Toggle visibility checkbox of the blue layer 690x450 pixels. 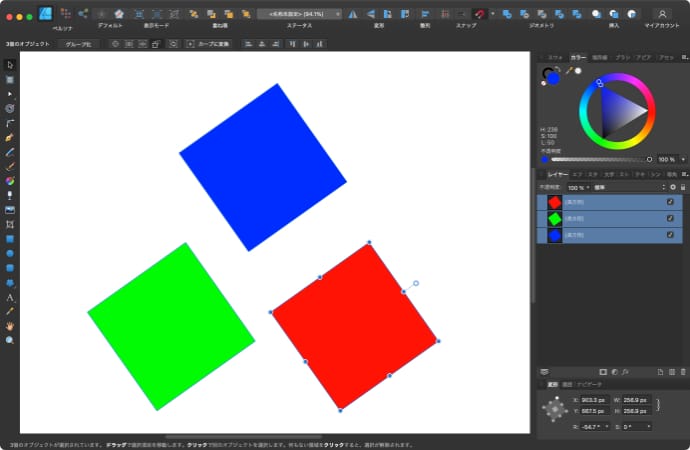(670, 235)
